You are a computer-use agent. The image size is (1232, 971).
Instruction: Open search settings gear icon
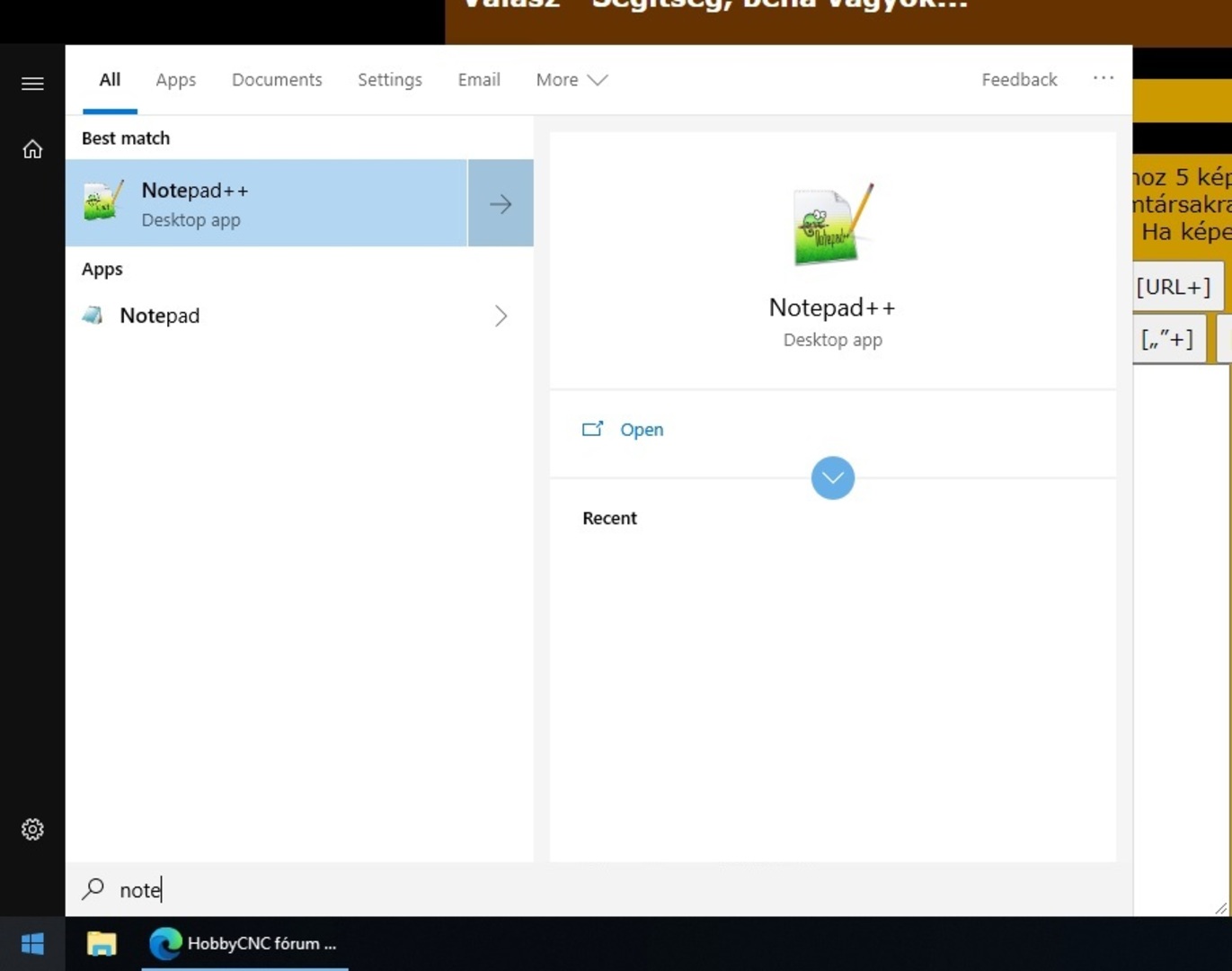pyautogui.click(x=32, y=829)
